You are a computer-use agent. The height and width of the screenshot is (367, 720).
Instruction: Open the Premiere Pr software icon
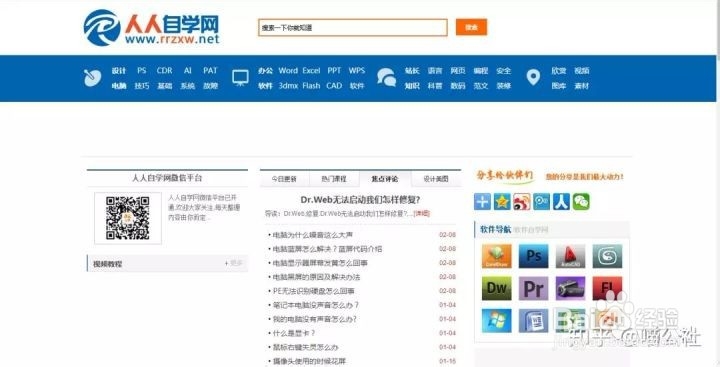(x=534, y=288)
